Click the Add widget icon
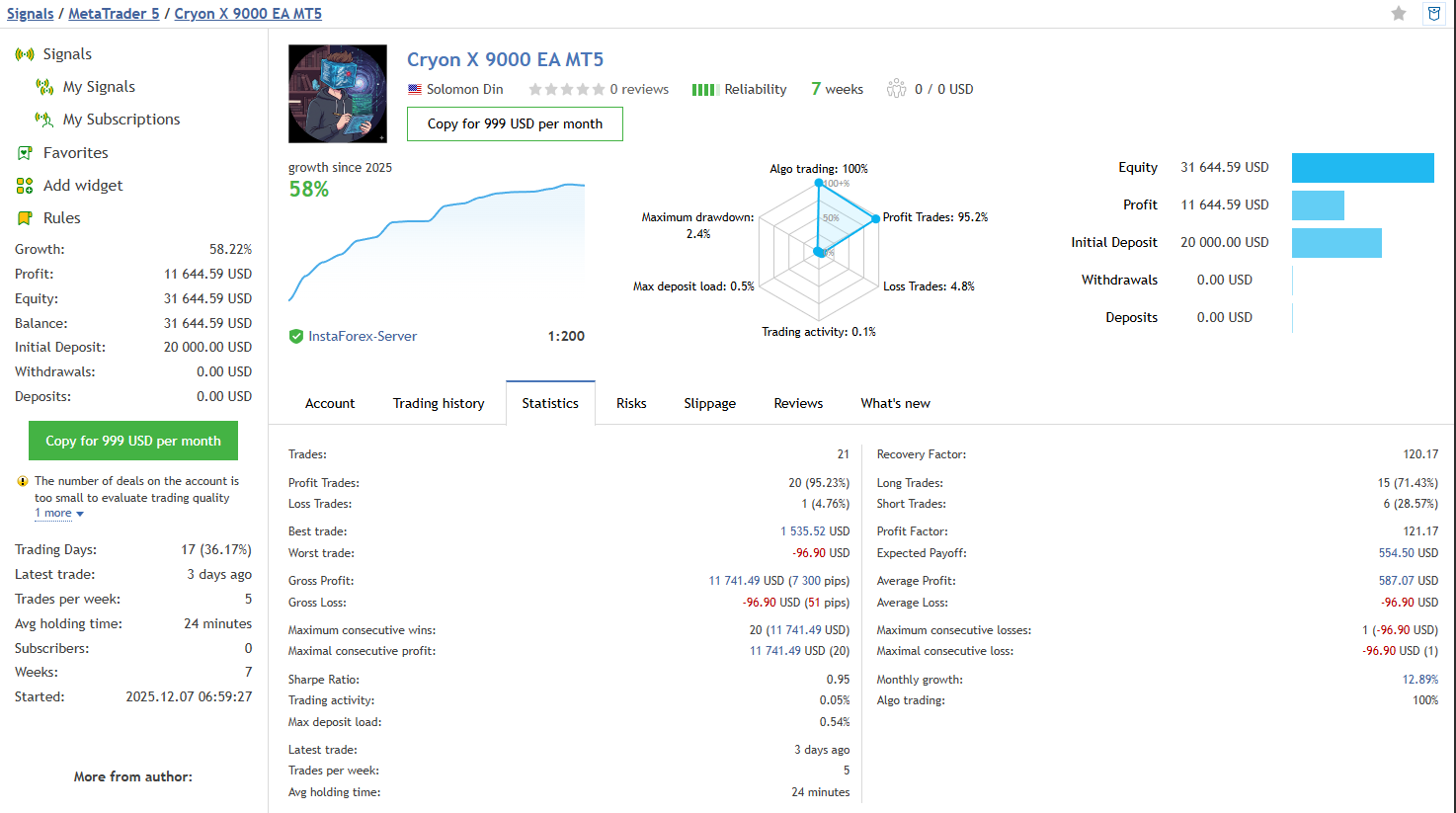The height and width of the screenshot is (813, 1456). [x=25, y=186]
